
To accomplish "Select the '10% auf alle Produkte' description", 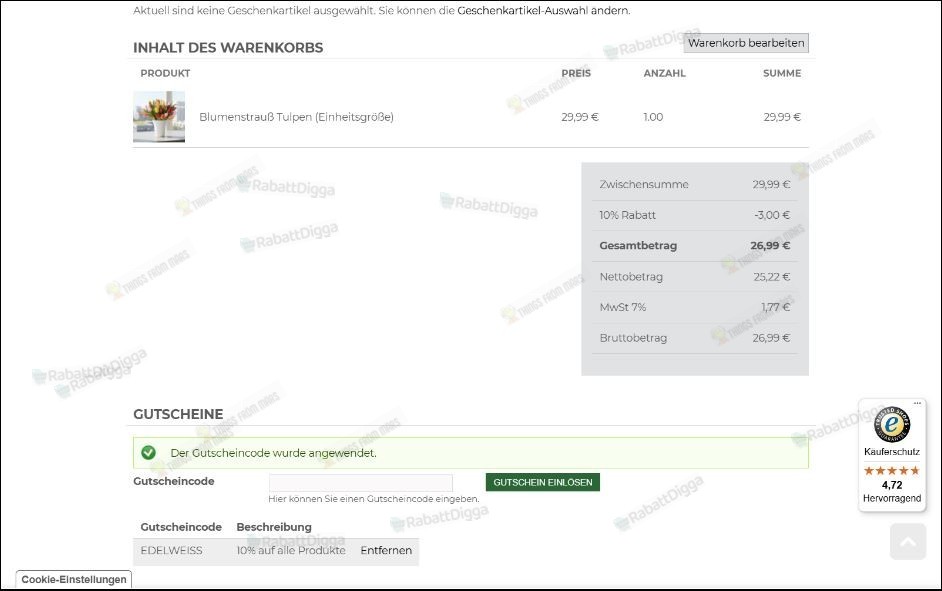I will pos(291,550).
